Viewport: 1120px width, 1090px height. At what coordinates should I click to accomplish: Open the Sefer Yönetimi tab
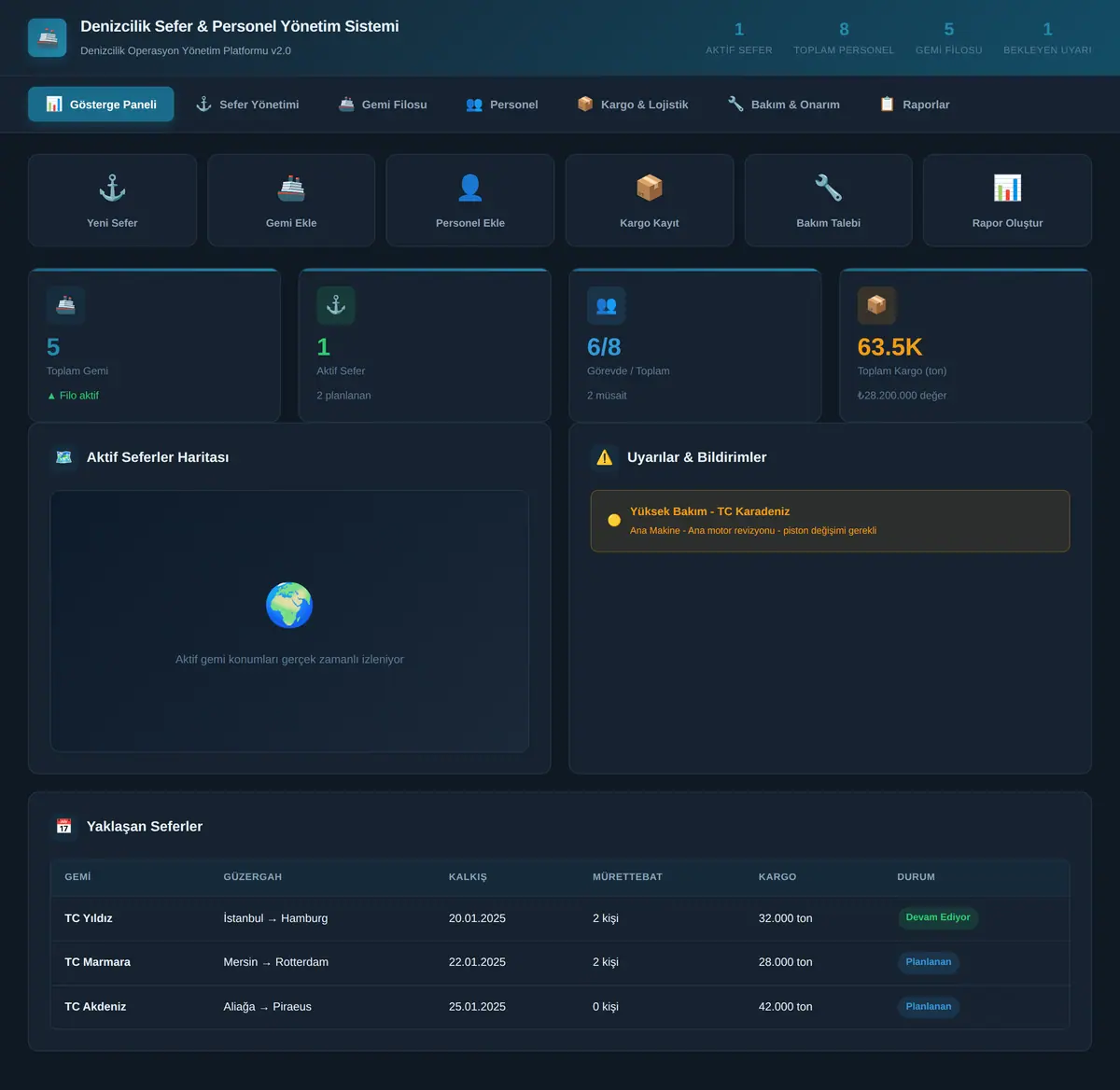click(x=247, y=105)
